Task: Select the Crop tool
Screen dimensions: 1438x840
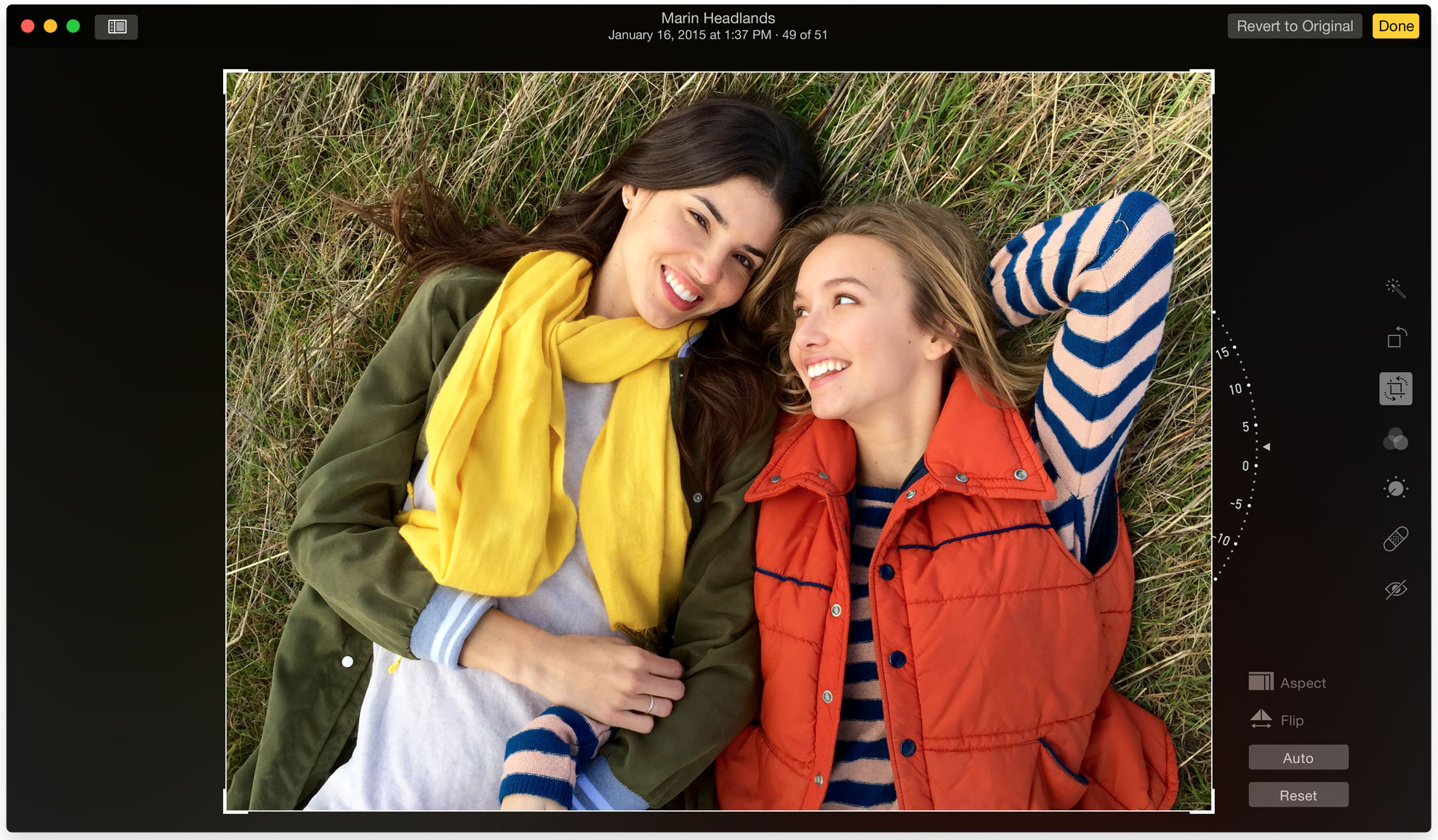Action: (x=1396, y=389)
